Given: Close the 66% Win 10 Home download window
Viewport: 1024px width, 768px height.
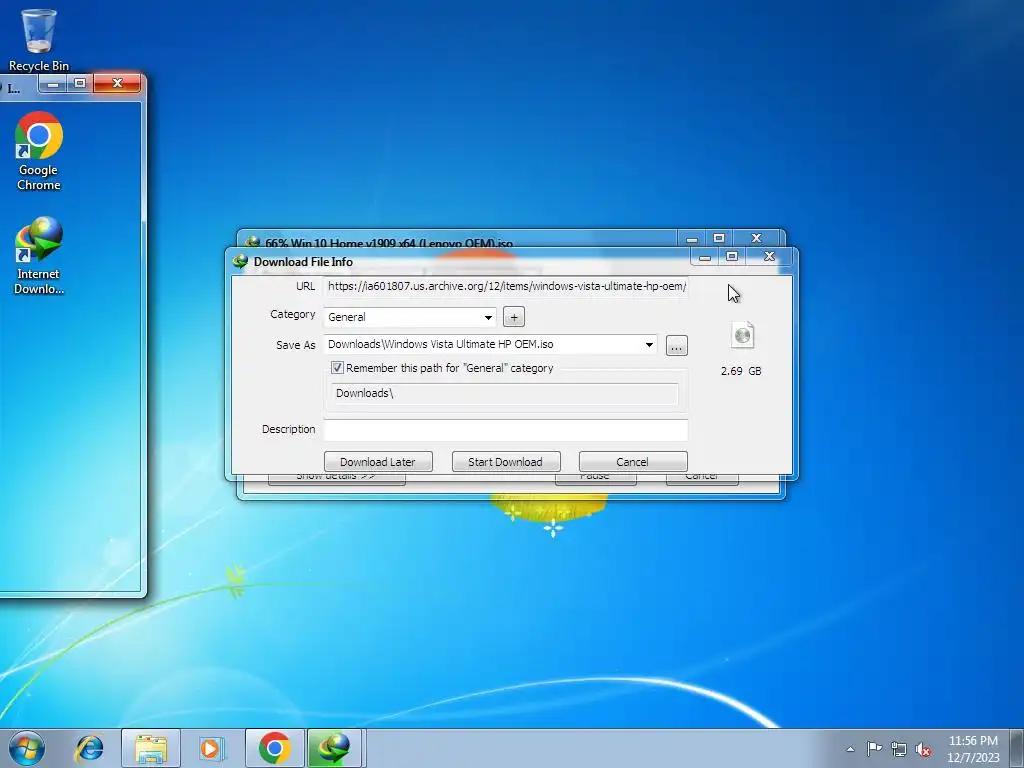Looking at the screenshot, I should tap(756, 238).
